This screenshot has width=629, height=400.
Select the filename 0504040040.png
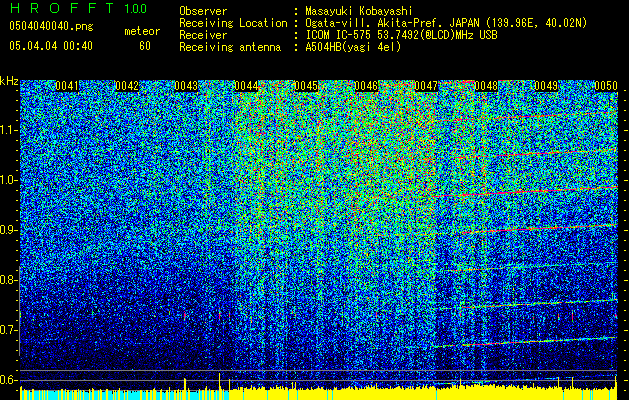coord(51,26)
